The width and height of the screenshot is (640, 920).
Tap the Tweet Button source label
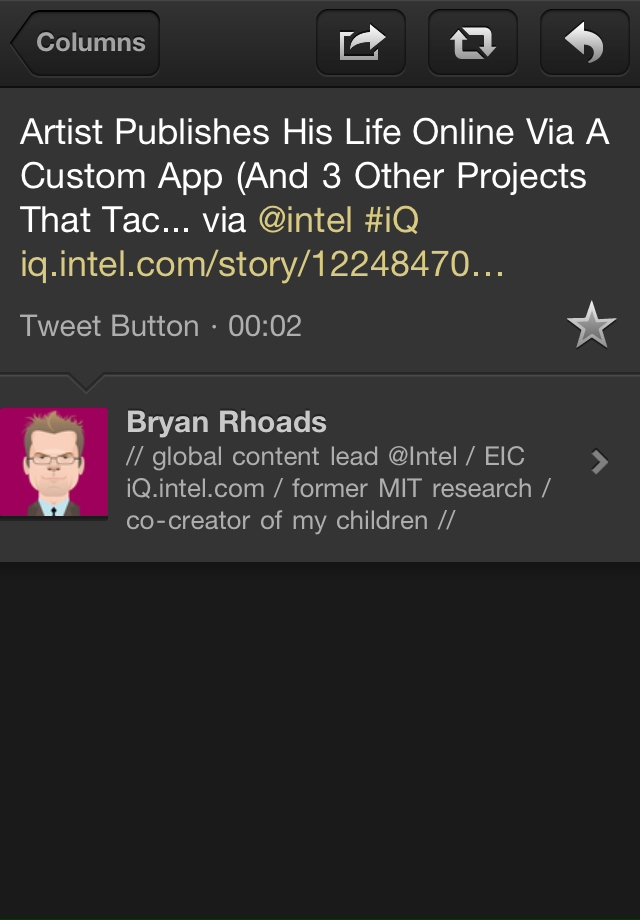[x=110, y=326]
